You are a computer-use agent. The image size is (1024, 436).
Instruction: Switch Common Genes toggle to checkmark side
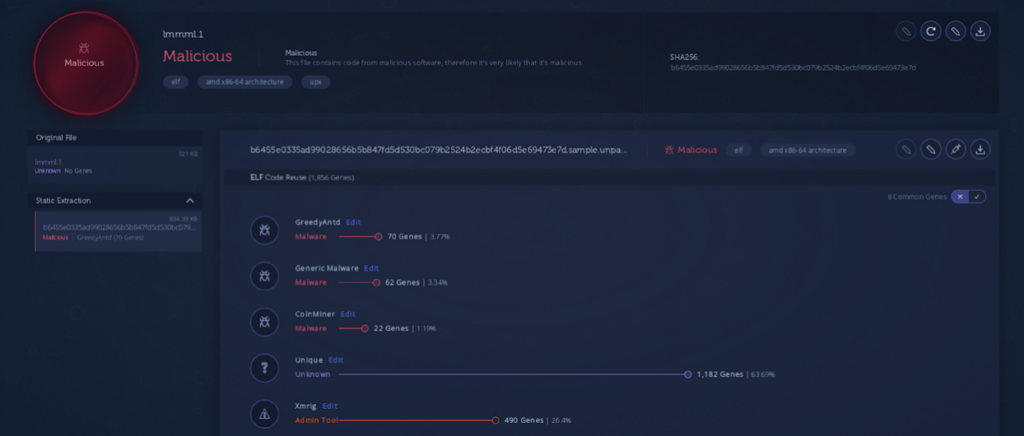tap(978, 196)
